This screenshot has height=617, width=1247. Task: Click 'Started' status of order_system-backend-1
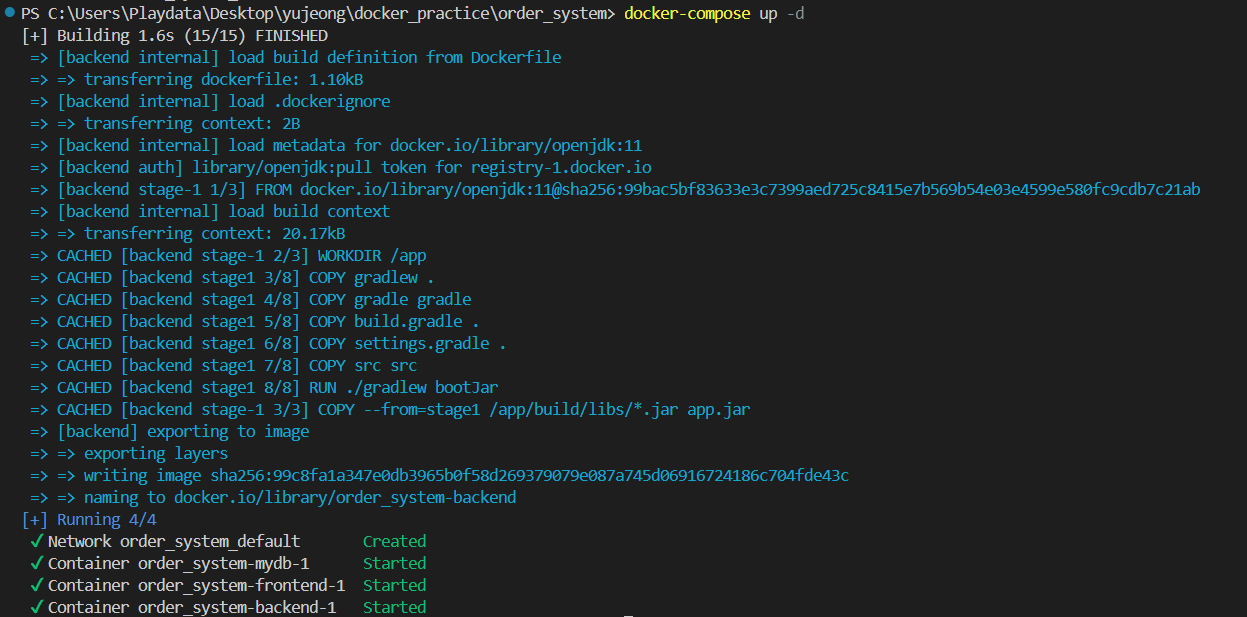tap(394, 608)
